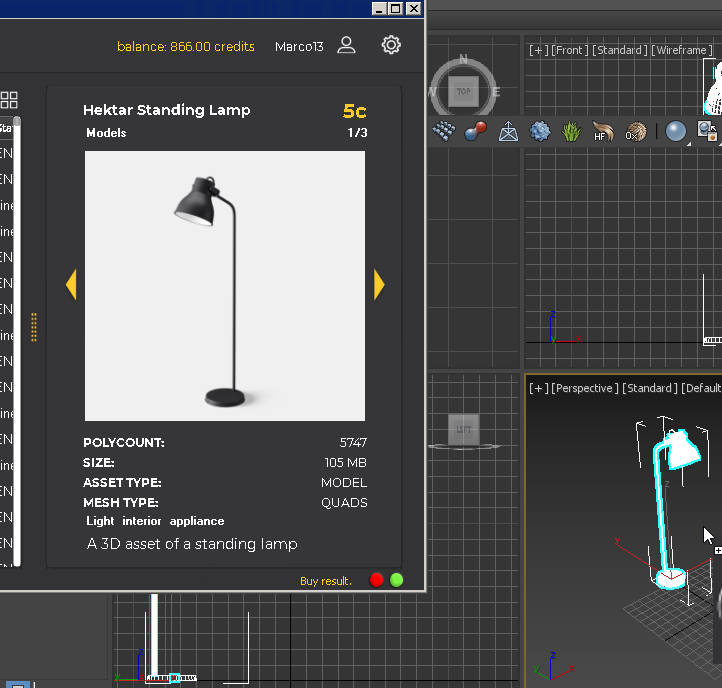Screen dimensions: 722x688
Task: Click the asset list vertical scrollbar
Action: point(17,342)
